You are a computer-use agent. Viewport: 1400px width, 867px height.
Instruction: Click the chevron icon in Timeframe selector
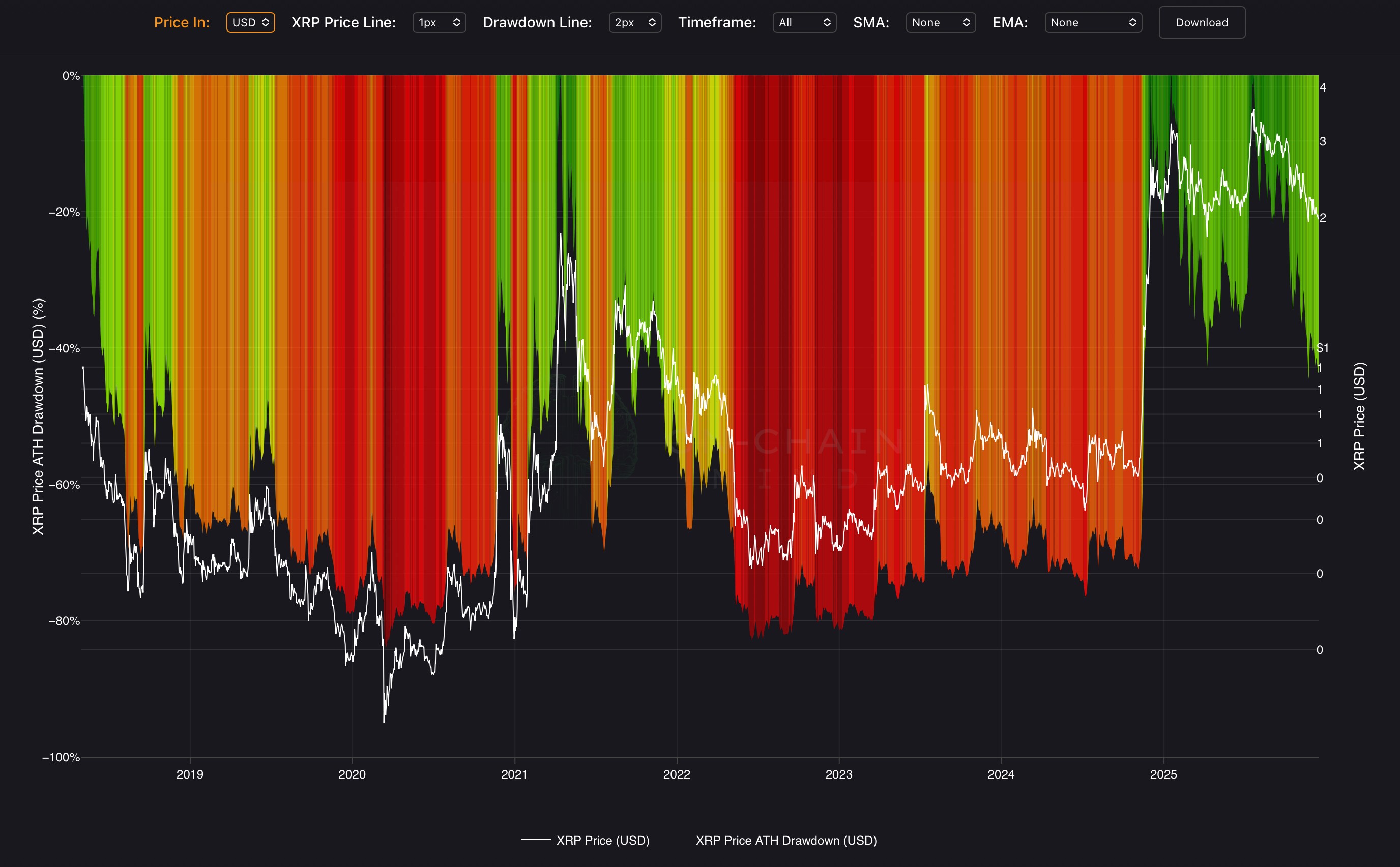point(827,22)
